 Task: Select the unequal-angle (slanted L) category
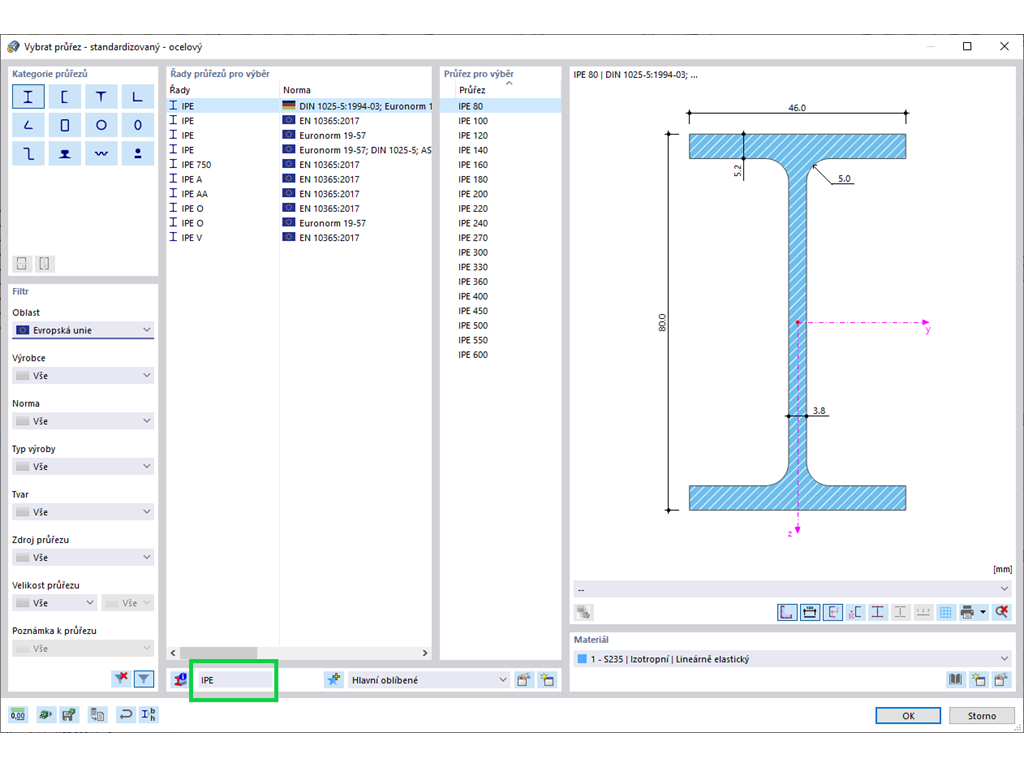tap(28, 125)
